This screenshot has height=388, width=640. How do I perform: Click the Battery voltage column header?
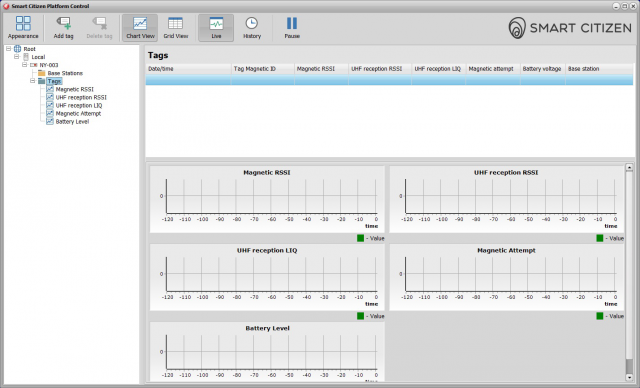[542, 69]
